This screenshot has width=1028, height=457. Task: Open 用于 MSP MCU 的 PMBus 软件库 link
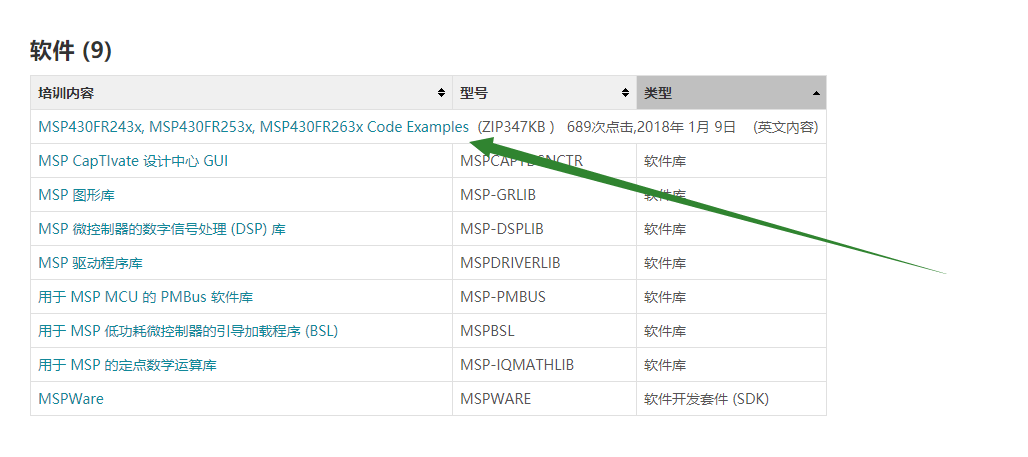(146, 297)
